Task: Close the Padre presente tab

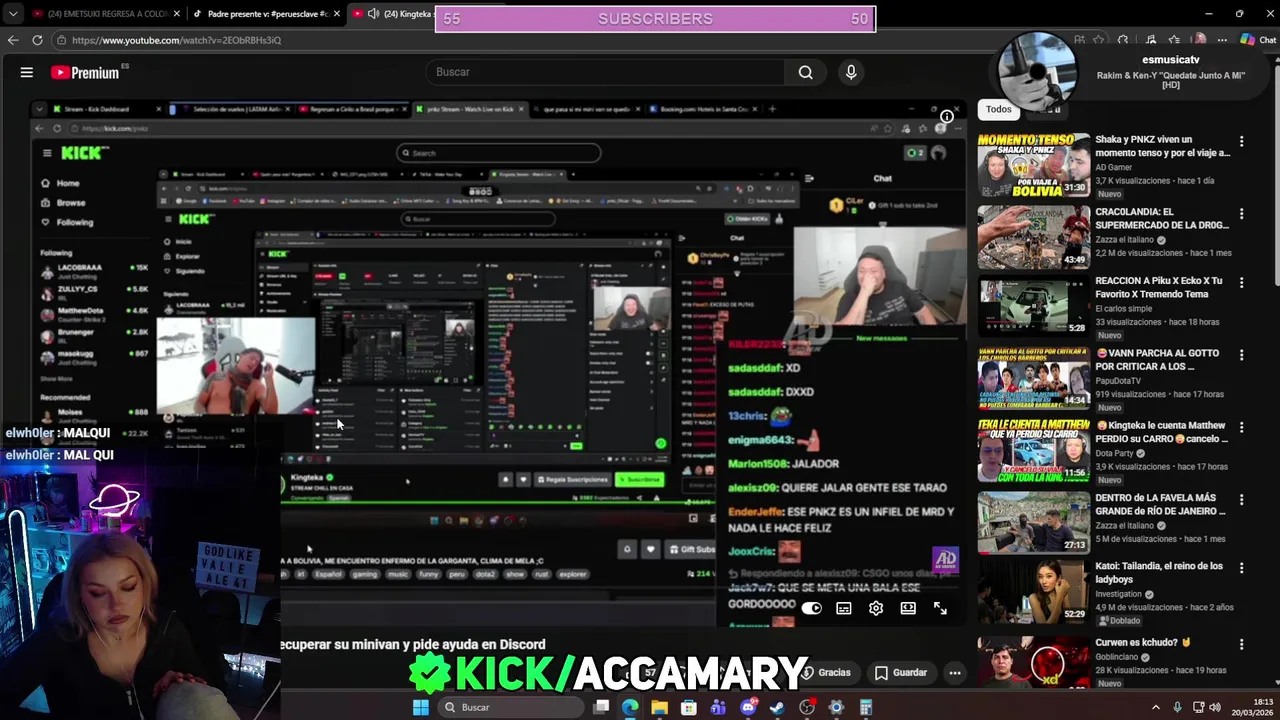Action: pos(337,14)
